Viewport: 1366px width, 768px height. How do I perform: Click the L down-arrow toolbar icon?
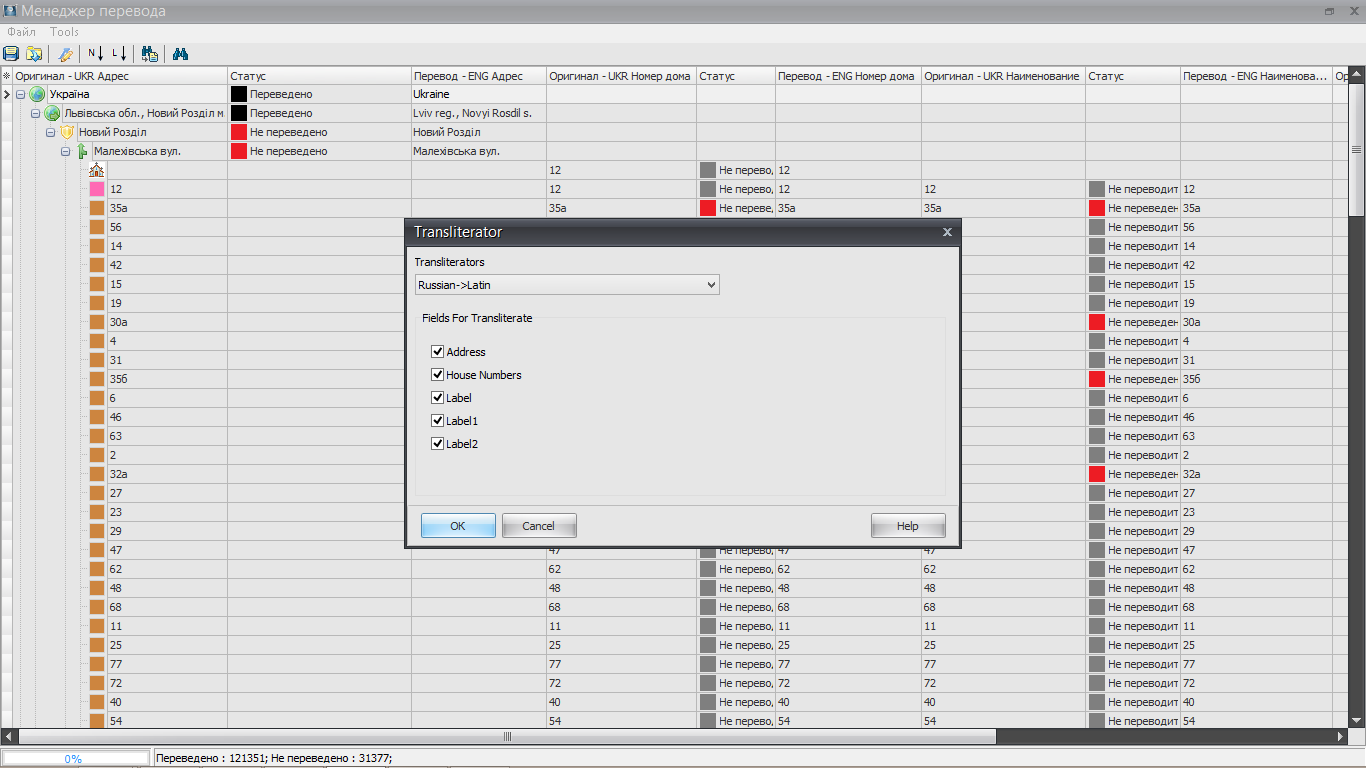pyautogui.click(x=120, y=53)
